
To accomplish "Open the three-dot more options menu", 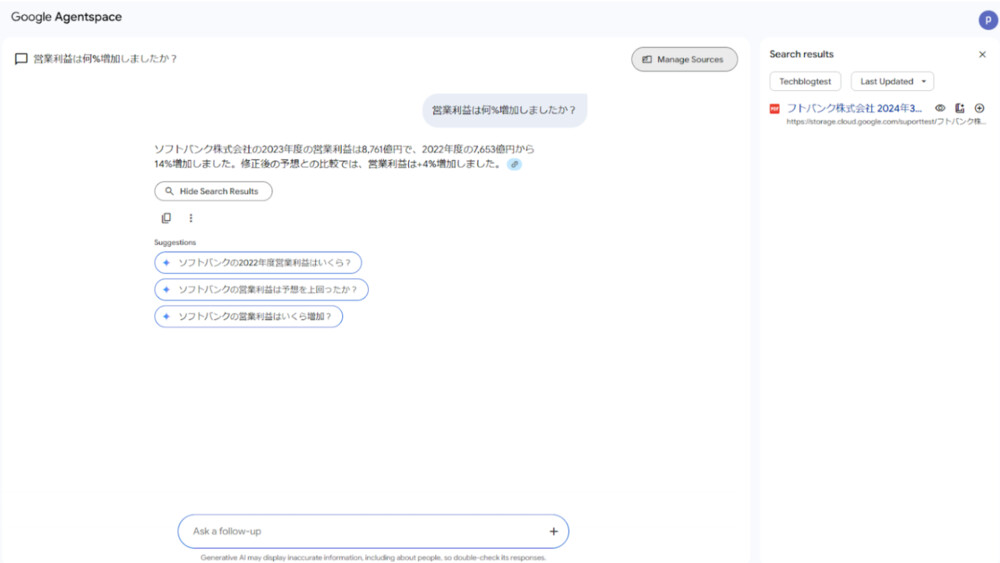I will 191,218.
